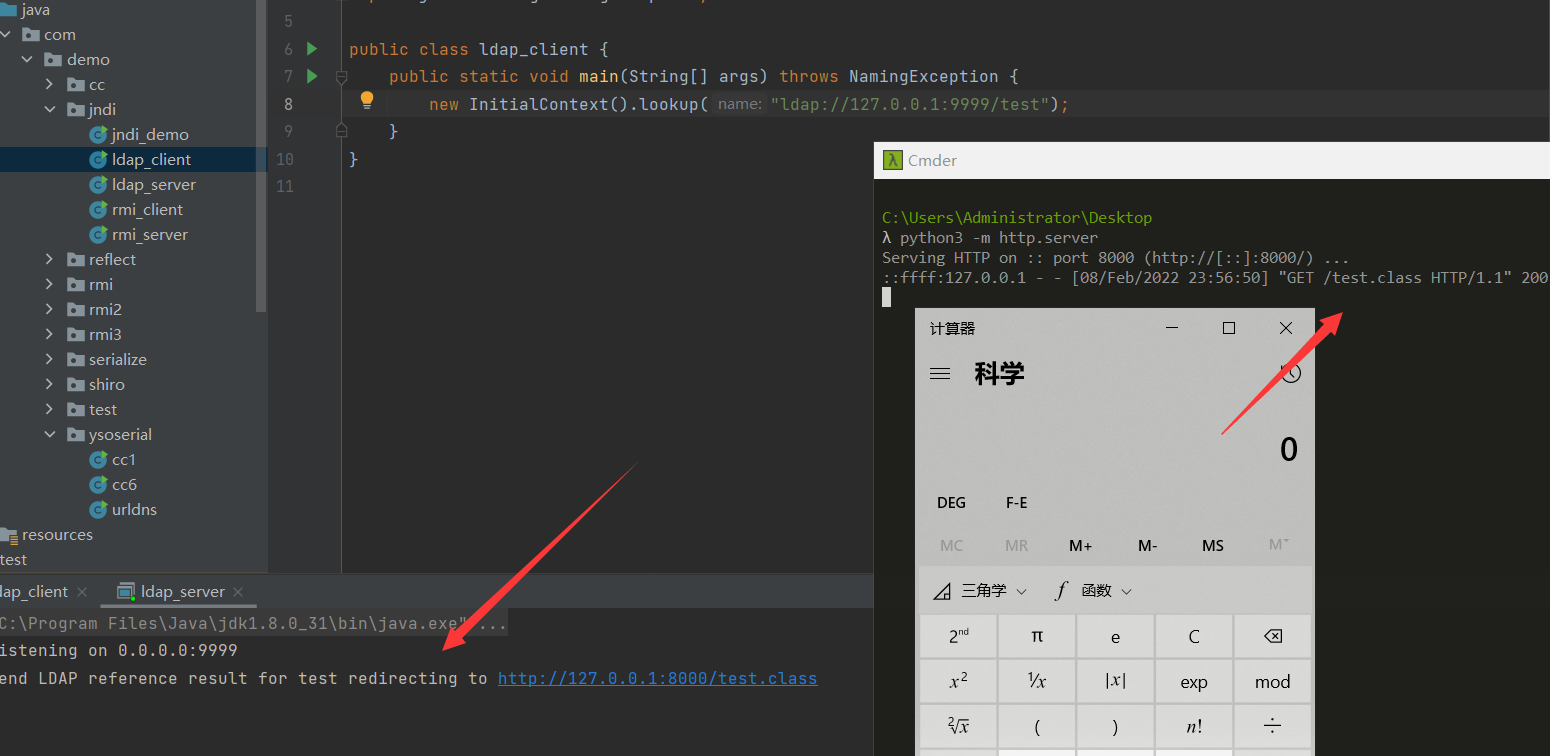Close the ldap_client run tab
This screenshot has height=756, width=1550.
(82, 592)
